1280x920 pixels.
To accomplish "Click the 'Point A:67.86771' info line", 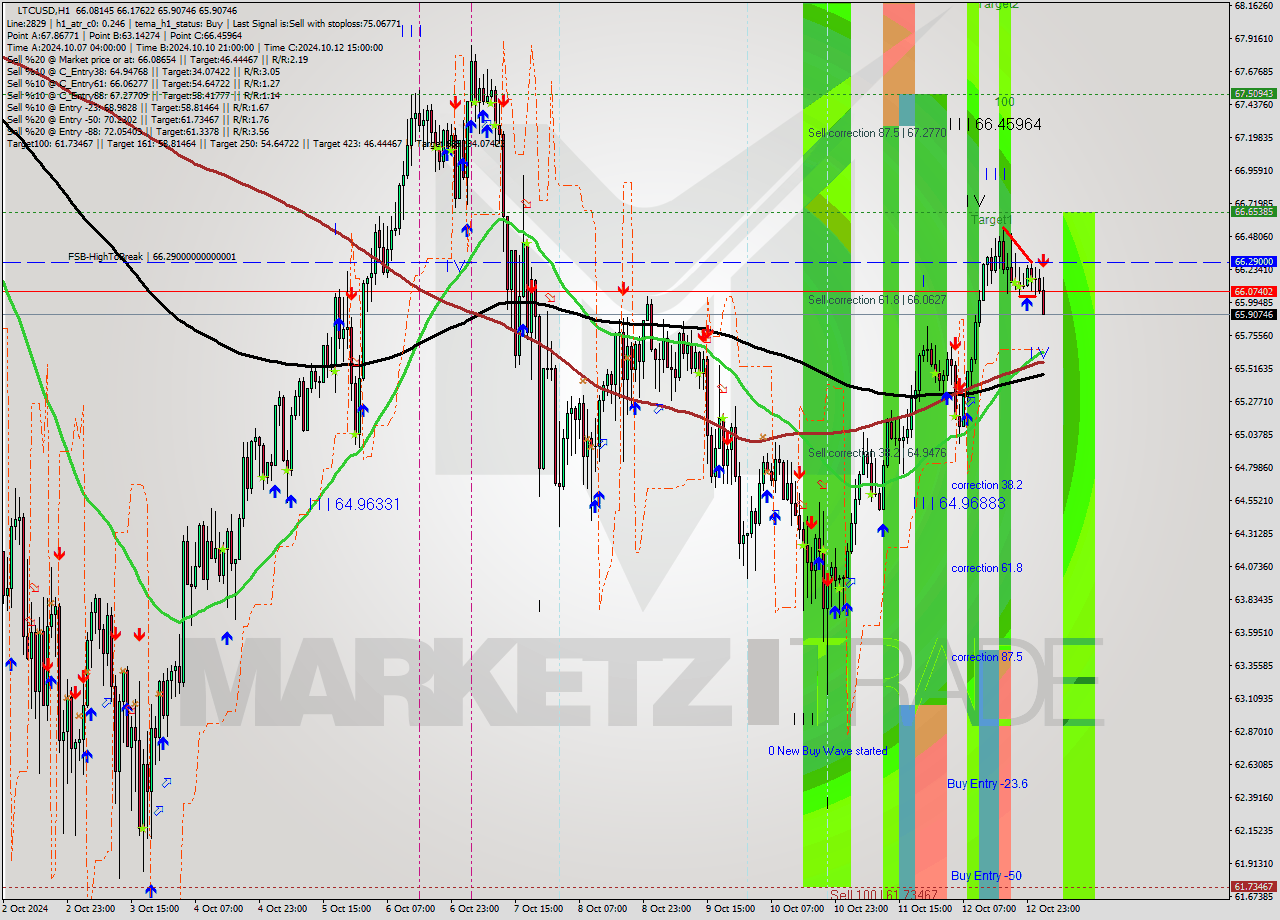I will coord(123,35).
